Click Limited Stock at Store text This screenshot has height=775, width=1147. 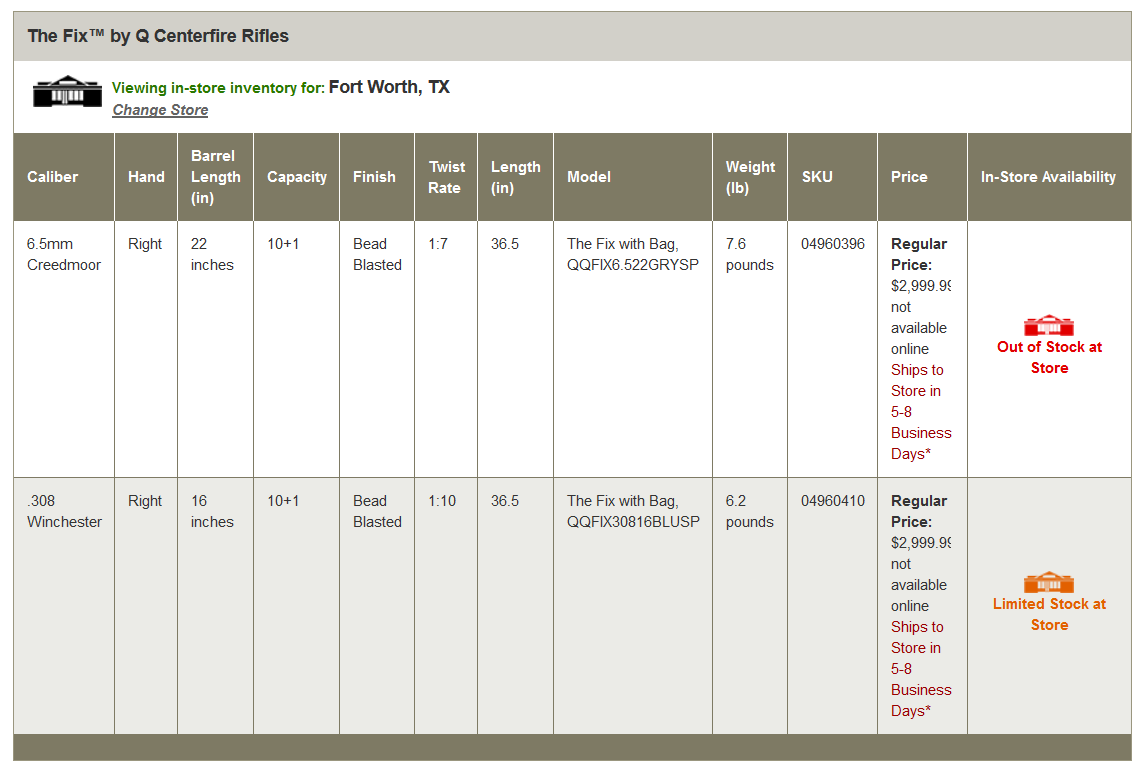pyautogui.click(x=1049, y=614)
